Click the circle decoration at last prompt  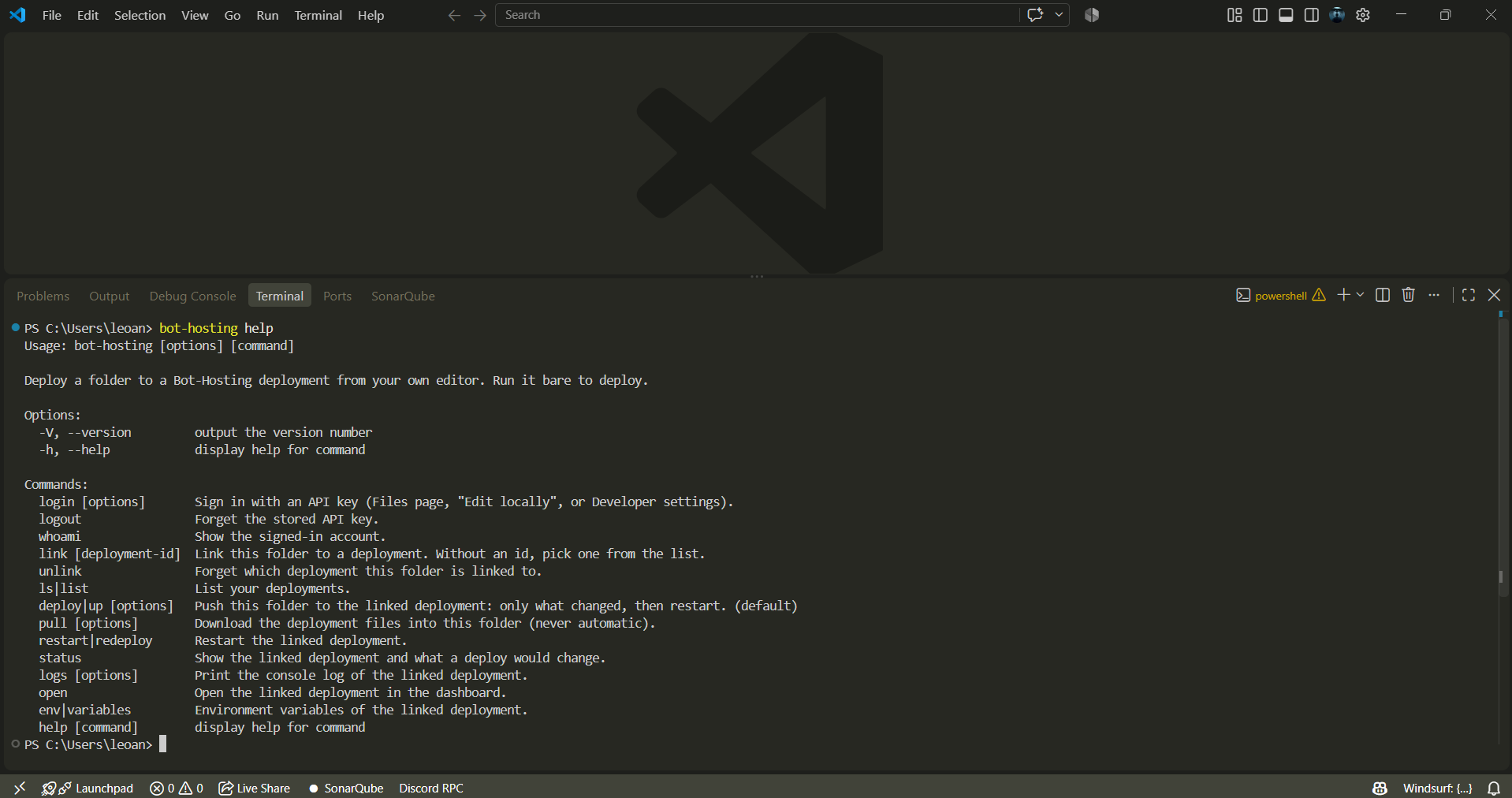click(15, 744)
